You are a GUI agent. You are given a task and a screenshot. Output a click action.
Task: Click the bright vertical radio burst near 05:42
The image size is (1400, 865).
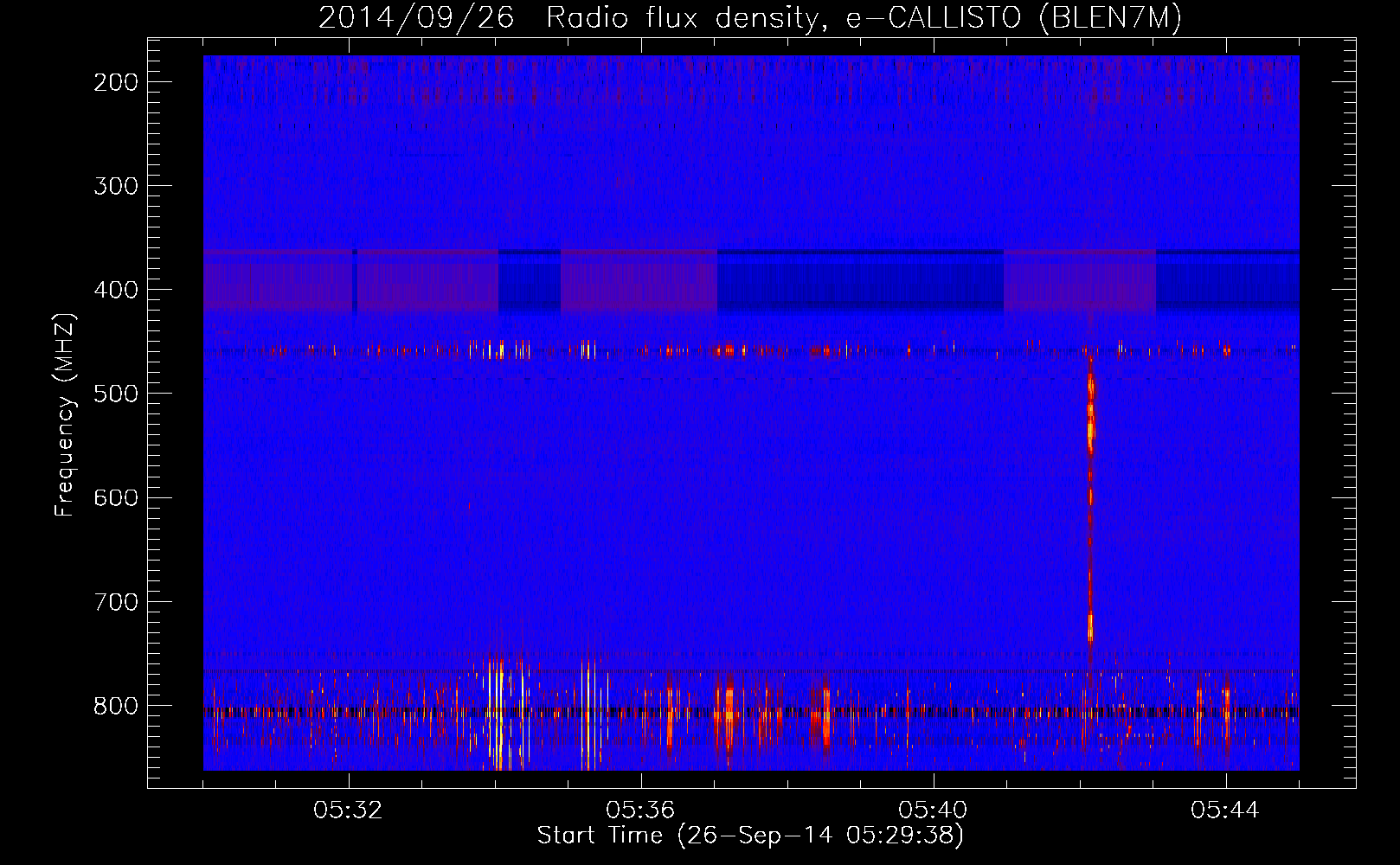tap(1090, 502)
